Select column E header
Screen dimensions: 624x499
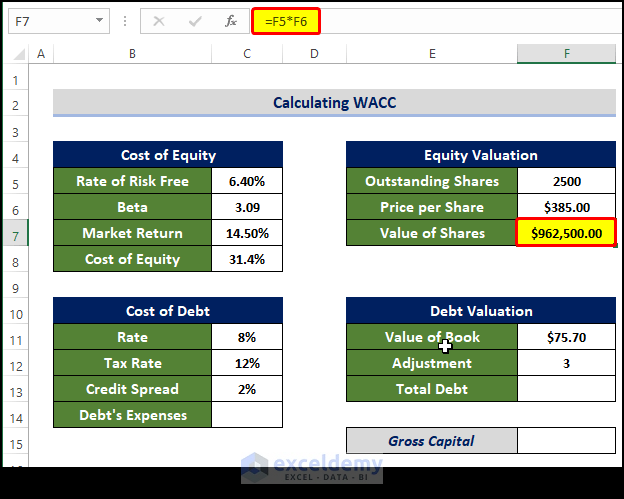432,54
